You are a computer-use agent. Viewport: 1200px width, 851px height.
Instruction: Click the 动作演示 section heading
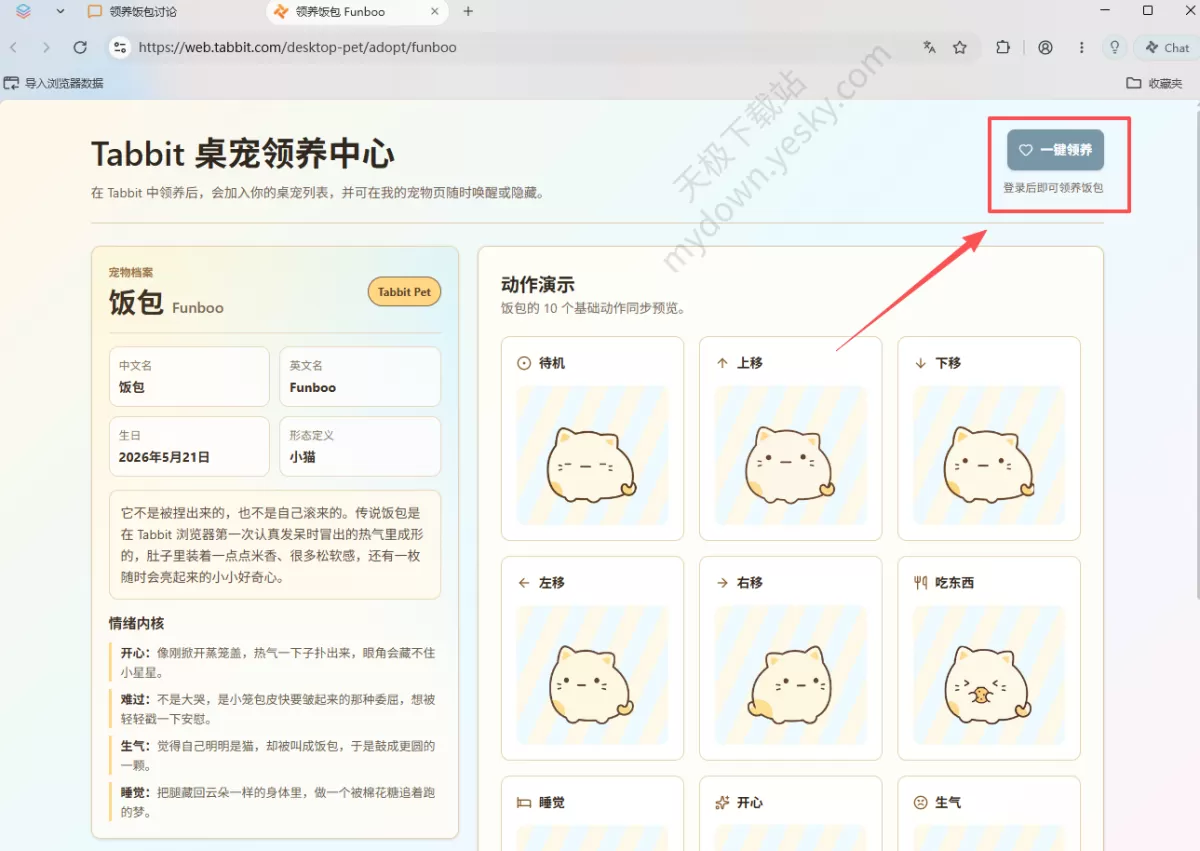(x=538, y=284)
